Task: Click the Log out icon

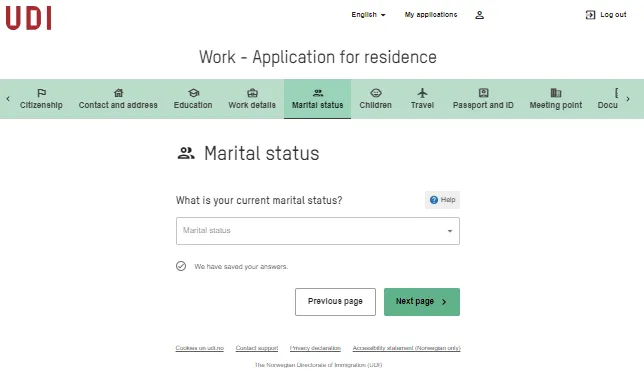Action: [x=590, y=15]
